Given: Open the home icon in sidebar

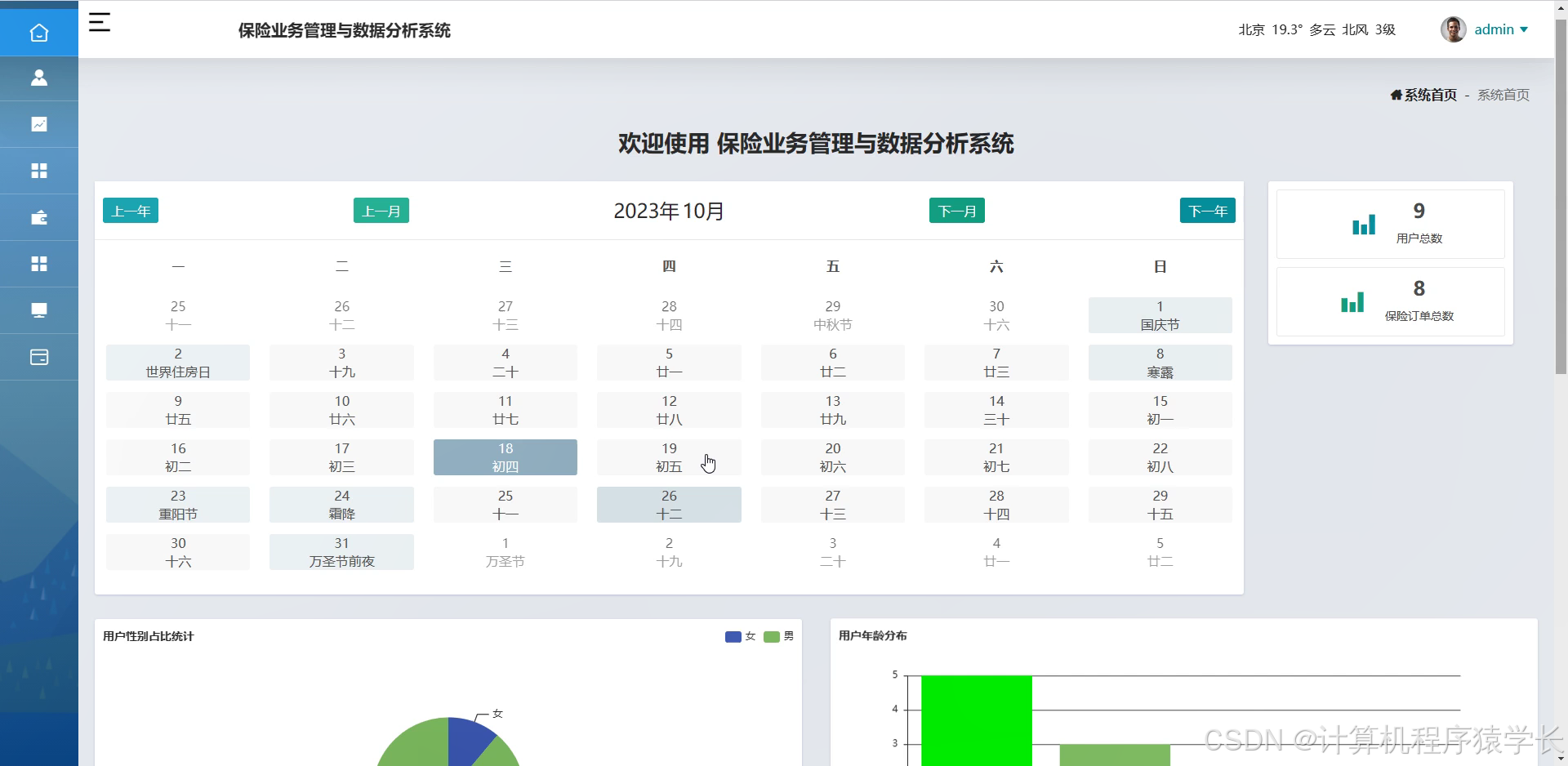Looking at the screenshot, I should click(x=38, y=33).
